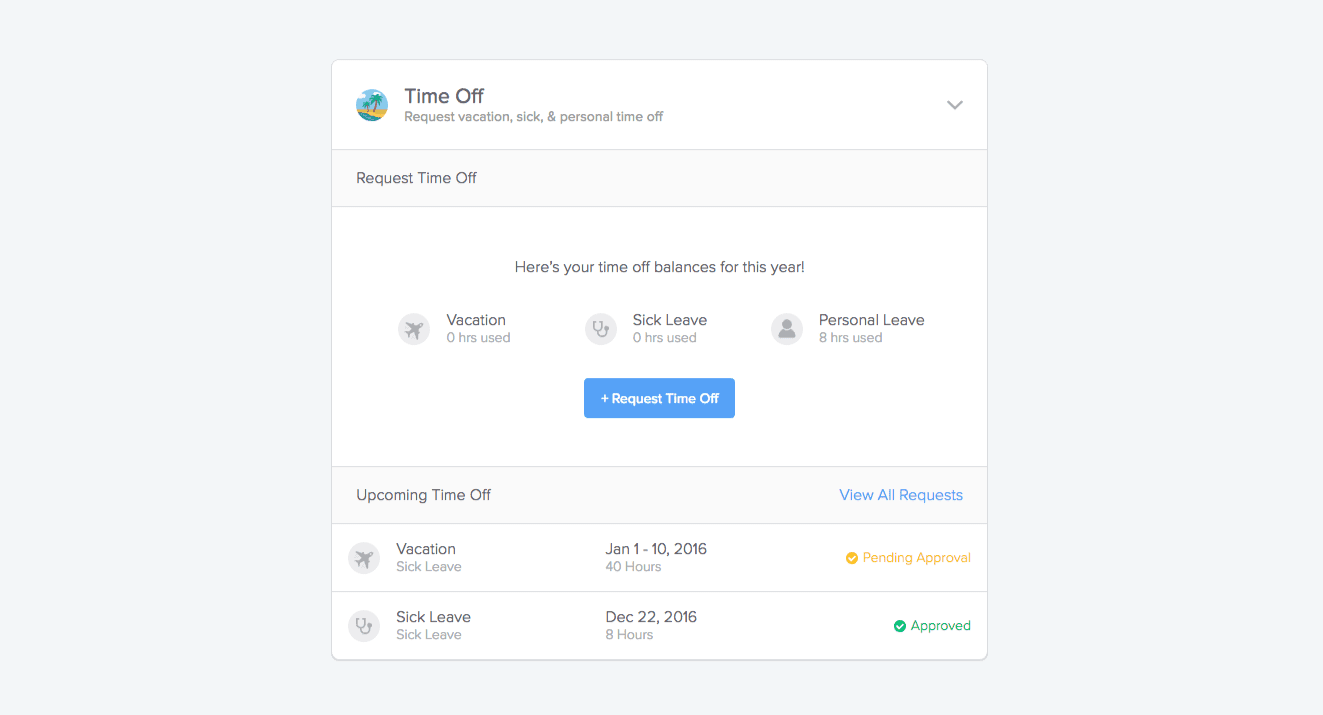Click the person icon beside Personal Leave
Viewport: 1323px width, 715px height.
(x=787, y=328)
